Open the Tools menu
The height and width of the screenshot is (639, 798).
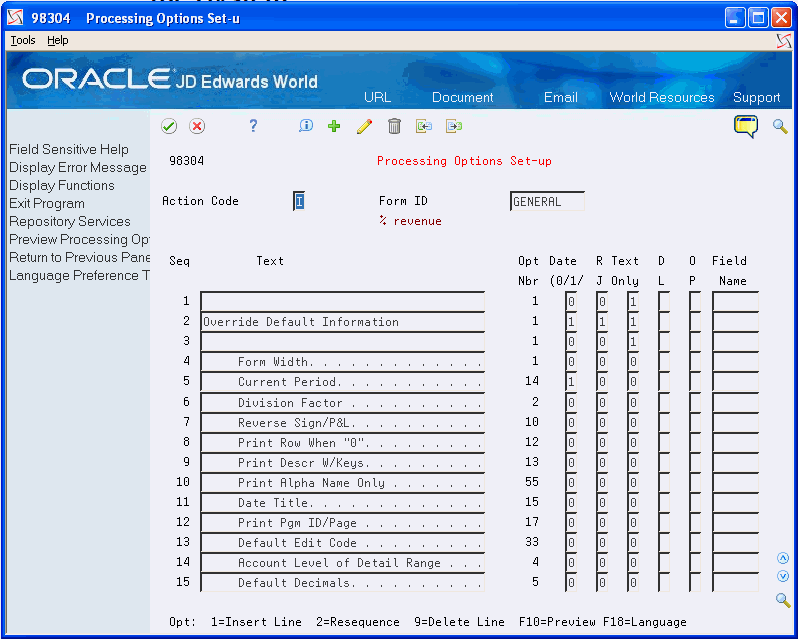(x=23, y=40)
